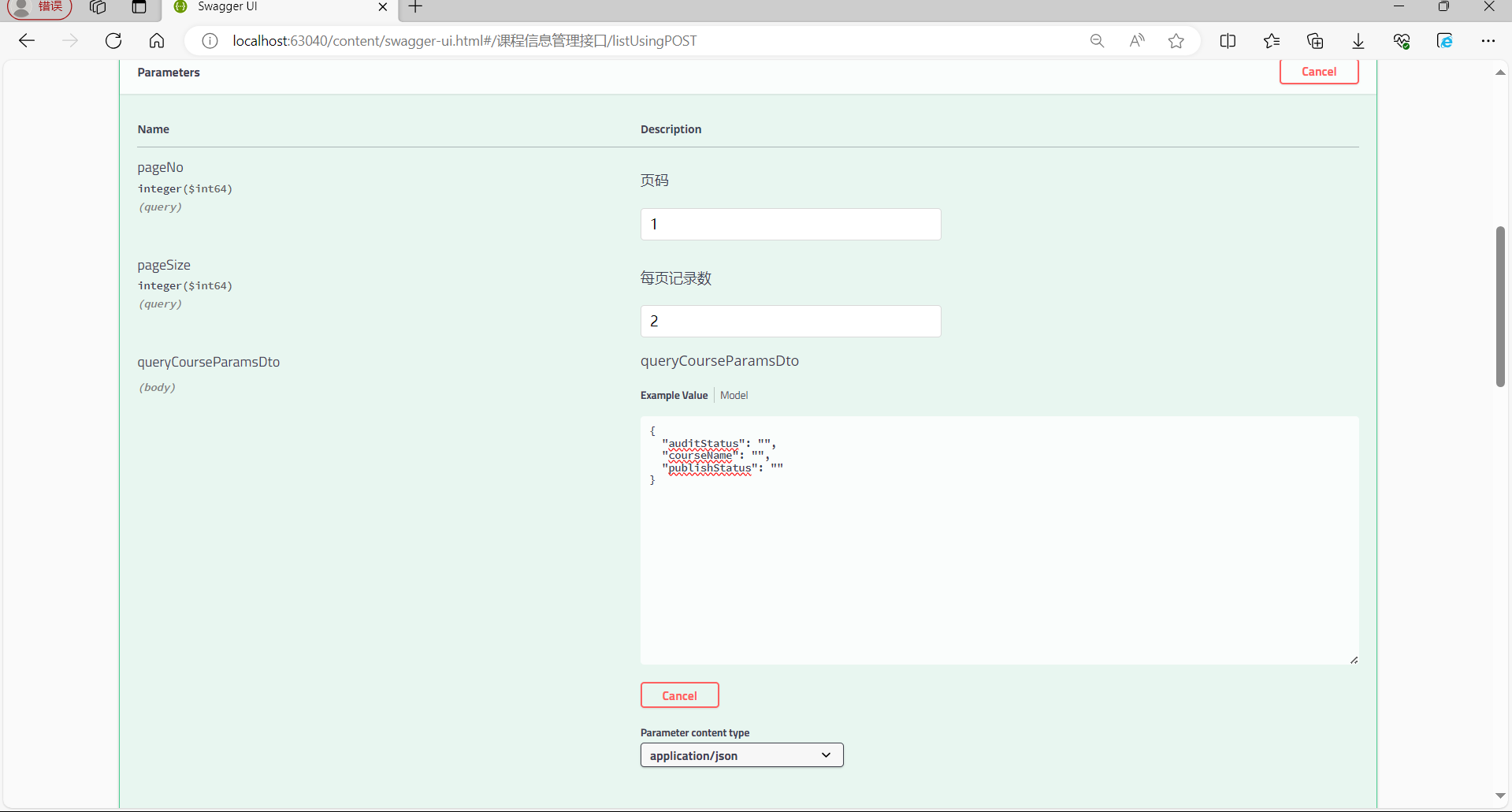
Task: Click the "courseName" key in JSON
Action: pyautogui.click(x=700, y=455)
